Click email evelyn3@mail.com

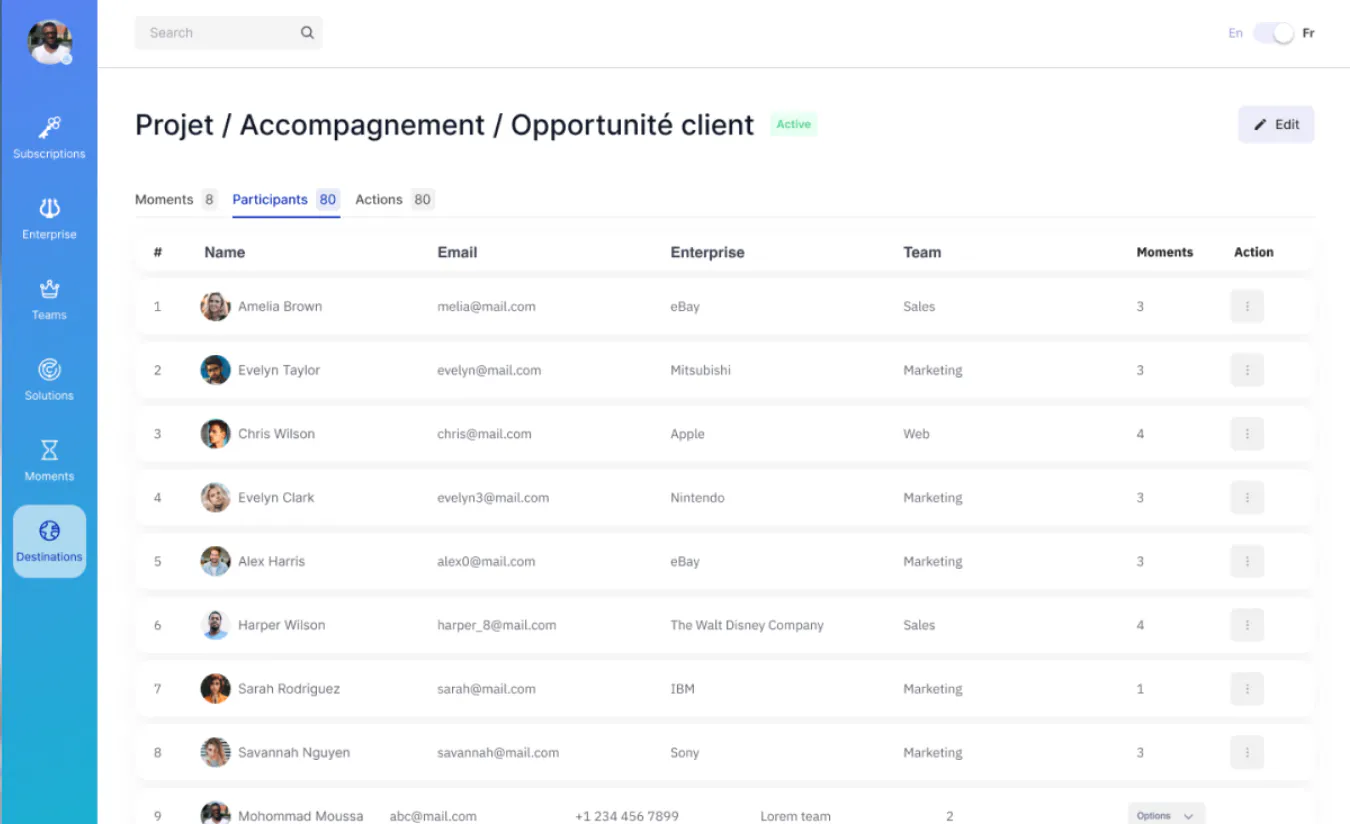[x=493, y=497]
